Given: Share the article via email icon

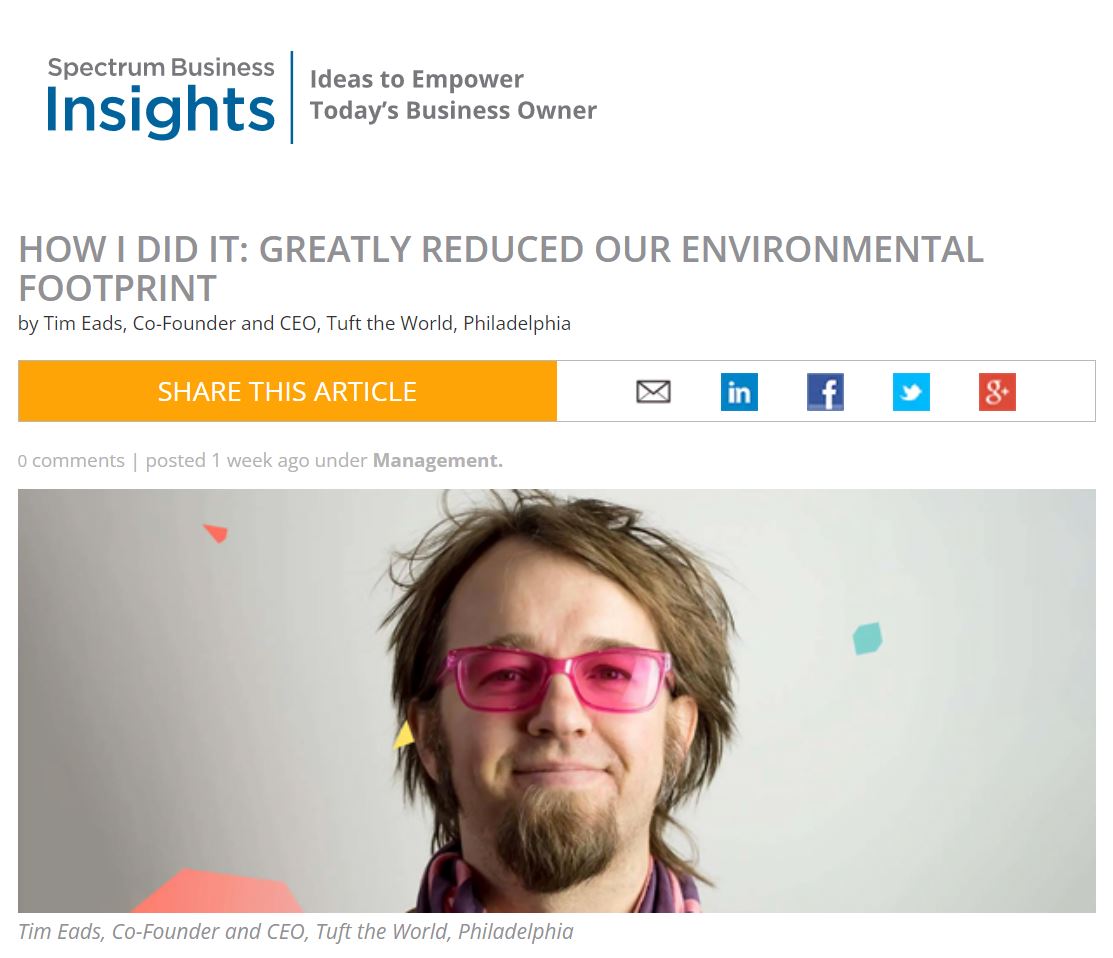Looking at the screenshot, I should (653, 392).
